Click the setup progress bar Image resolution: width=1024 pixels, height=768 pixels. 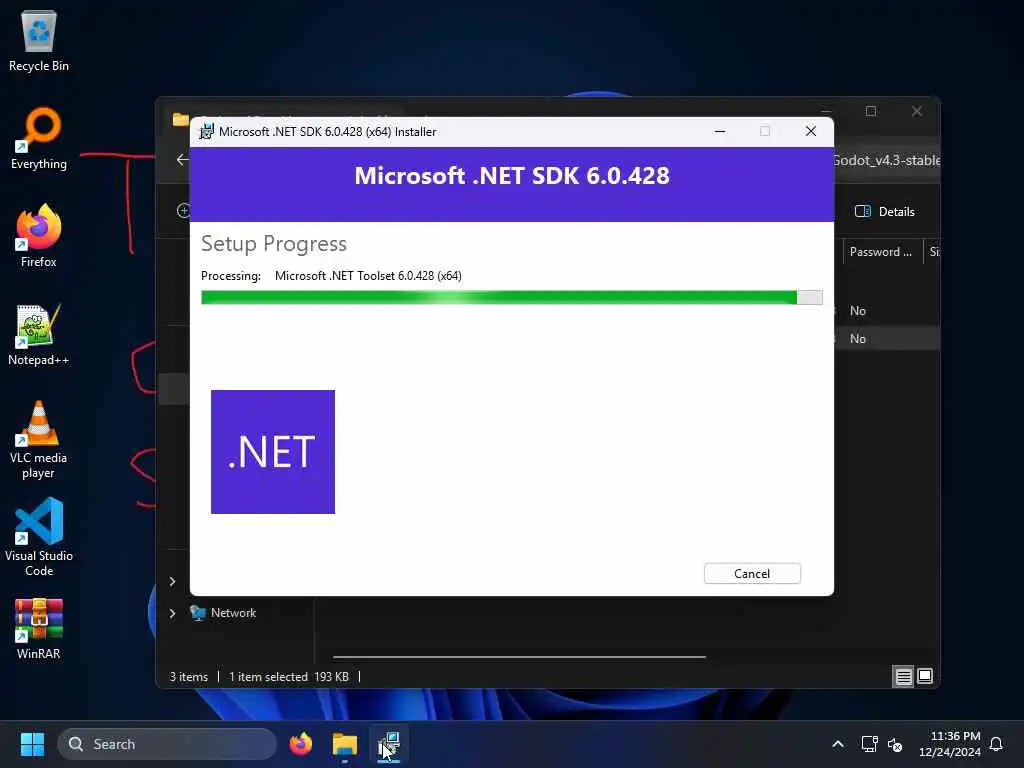click(x=511, y=298)
